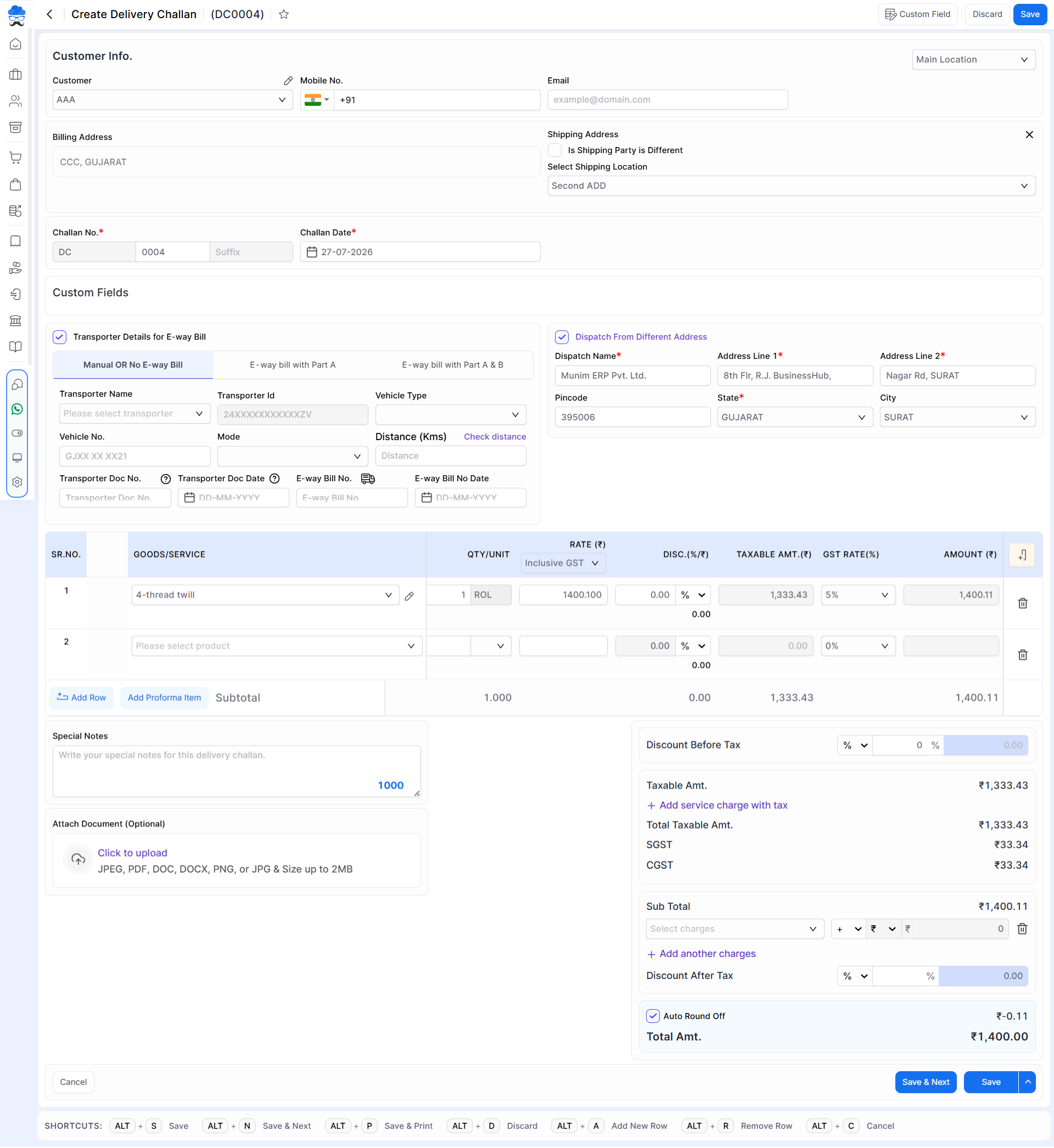The width and height of the screenshot is (1054, 1148).
Task: Switch to the E-way bill with Part A tab
Action: (293, 365)
